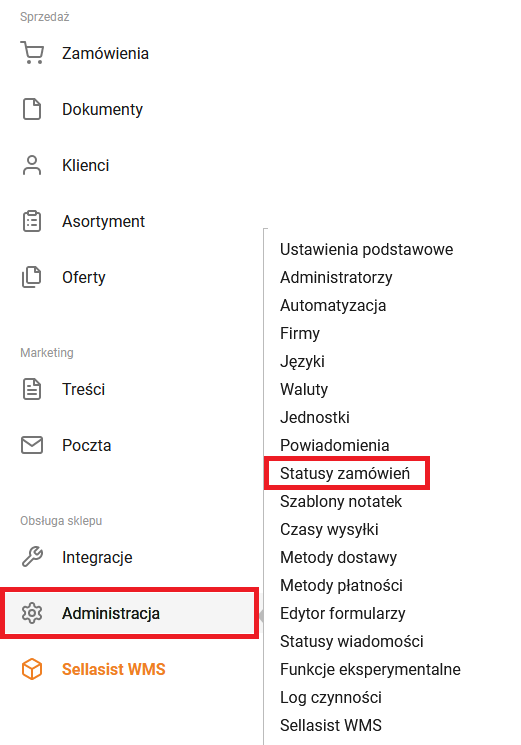The image size is (521, 745).
Task: Click the orange Sellasist WMS sidebar label
Action: tap(114, 669)
